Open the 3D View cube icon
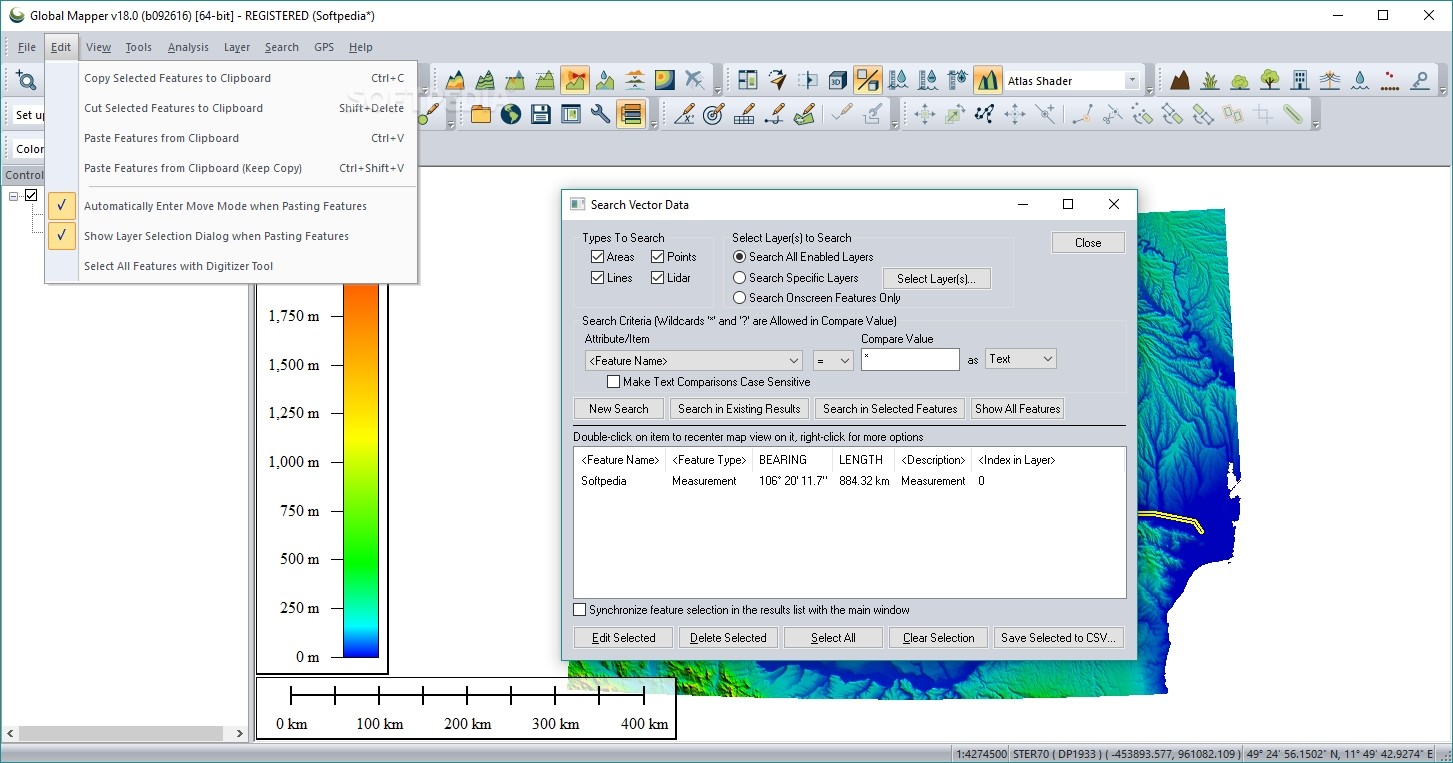The height and width of the screenshot is (763, 1453). [x=837, y=80]
